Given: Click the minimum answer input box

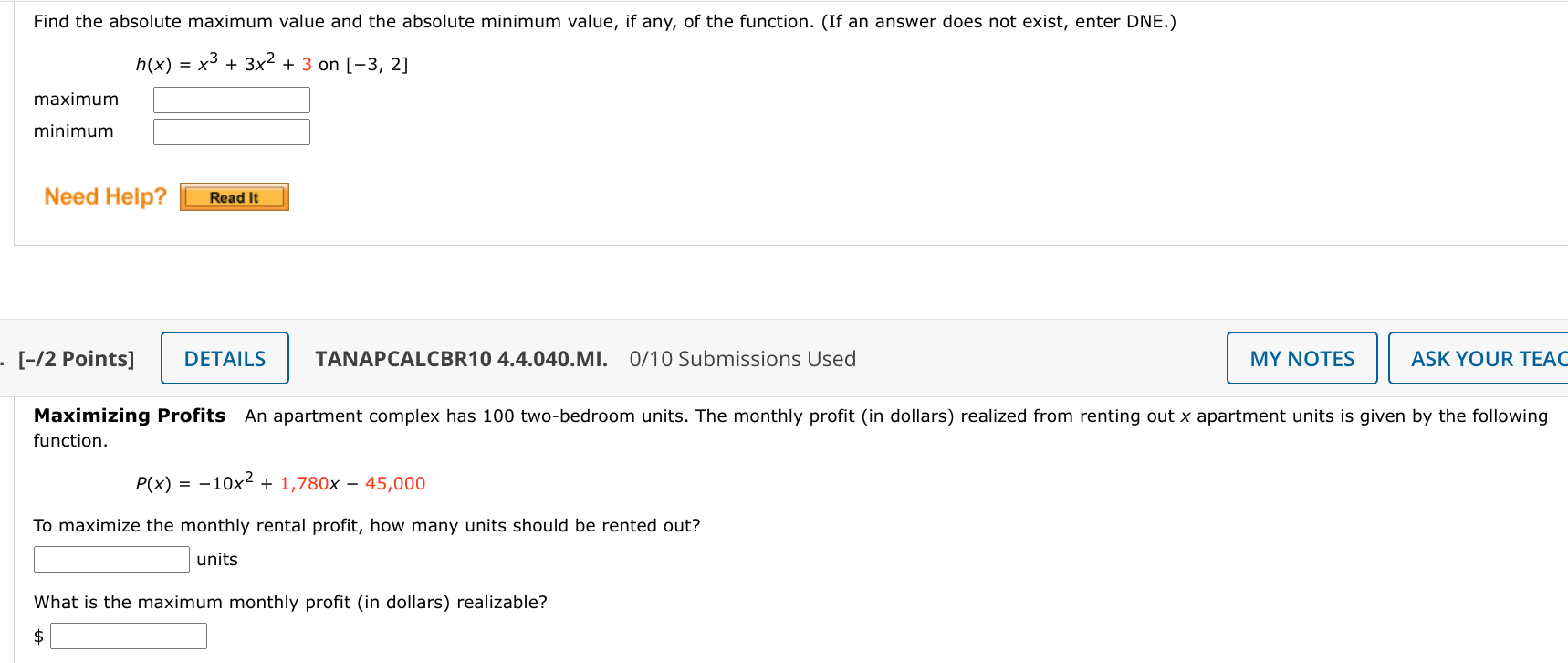Looking at the screenshot, I should click(x=231, y=131).
